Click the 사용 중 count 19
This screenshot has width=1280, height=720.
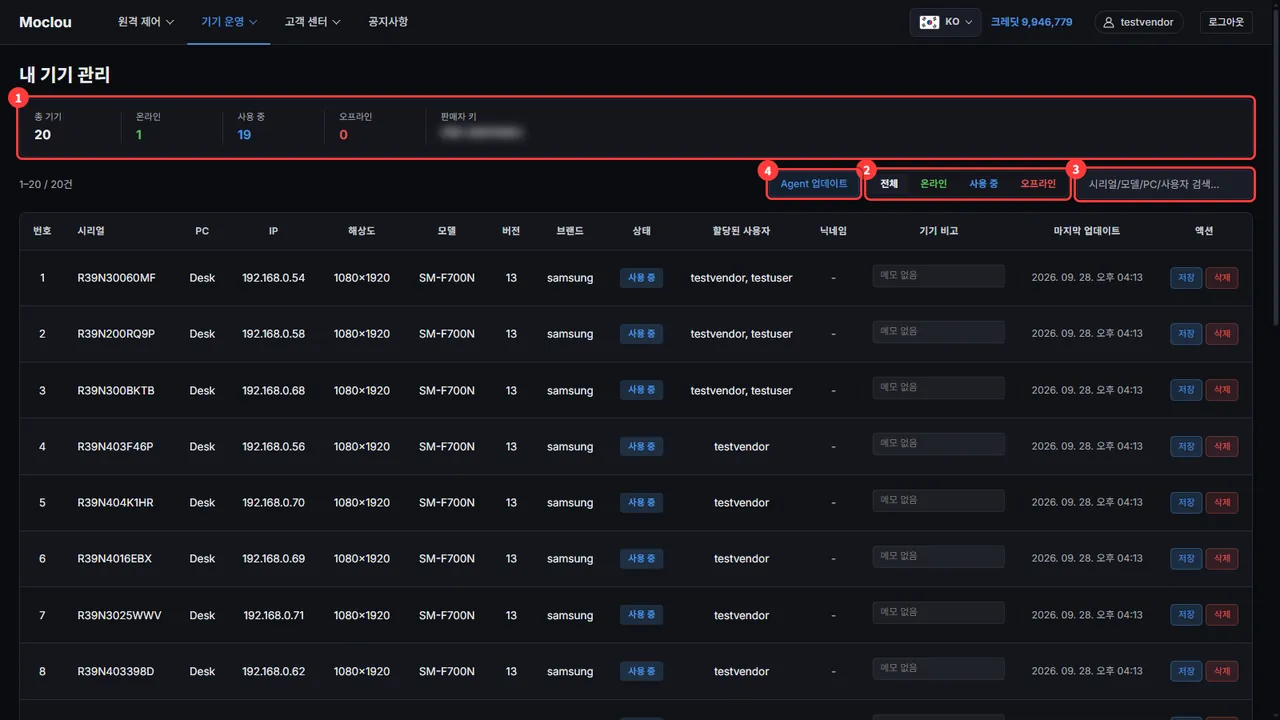[x=244, y=135]
